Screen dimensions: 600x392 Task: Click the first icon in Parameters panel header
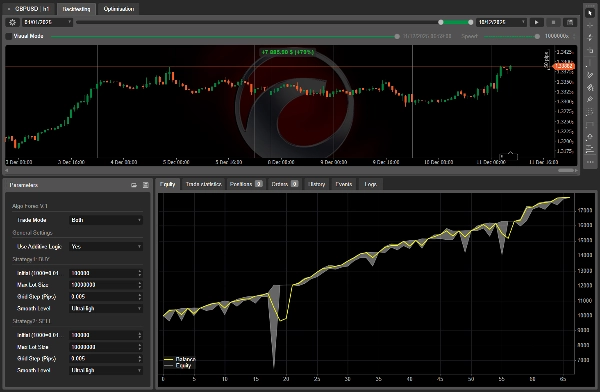pos(134,185)
